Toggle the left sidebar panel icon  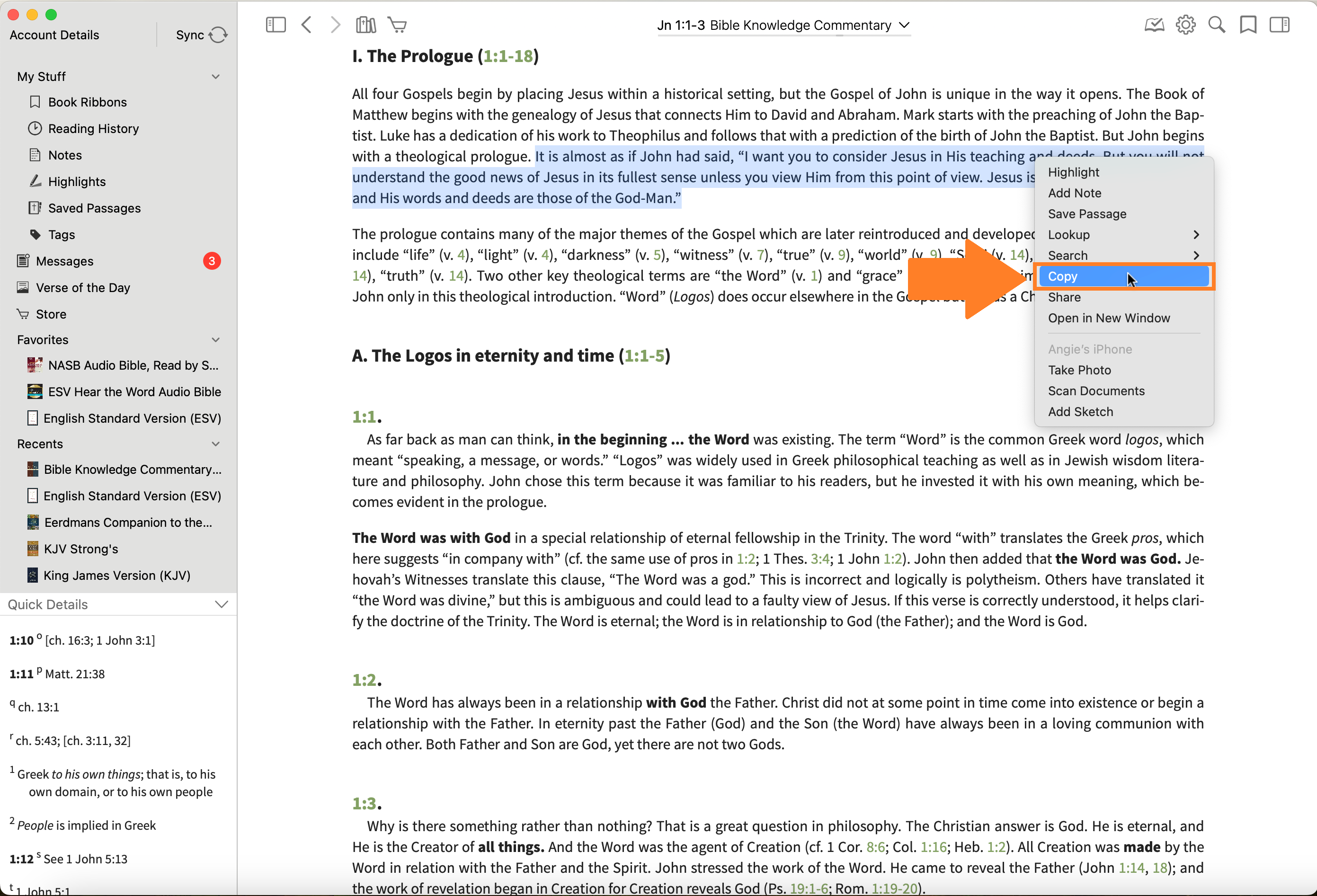276,25
